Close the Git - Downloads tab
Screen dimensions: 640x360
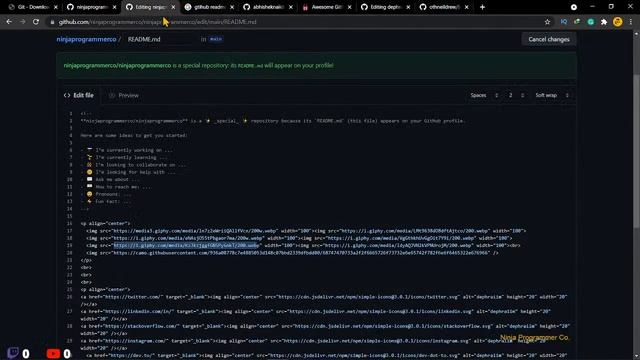point(56,7)
